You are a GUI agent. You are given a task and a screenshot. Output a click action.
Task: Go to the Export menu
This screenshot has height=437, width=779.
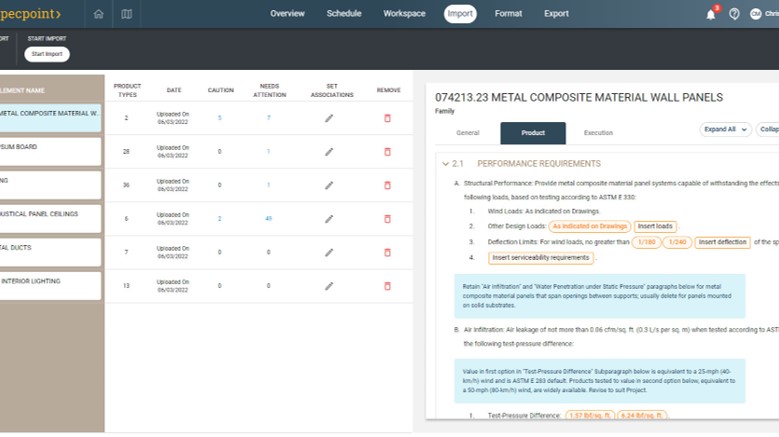click(556, 14)
